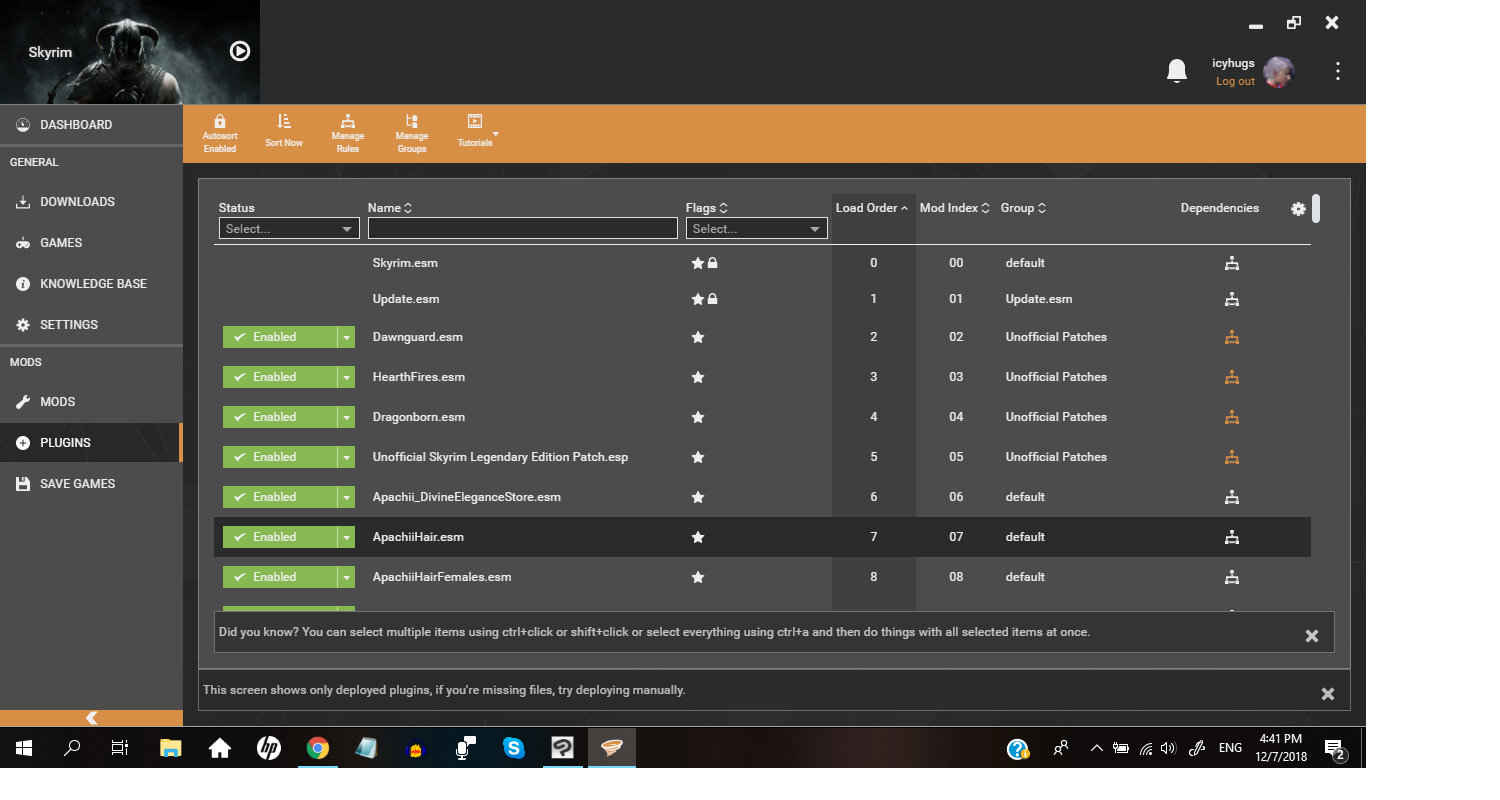Open Chrome from the taskbar
Image resolution: width=1500 pixels, height=800 pixels.
(x=318, y=748)
